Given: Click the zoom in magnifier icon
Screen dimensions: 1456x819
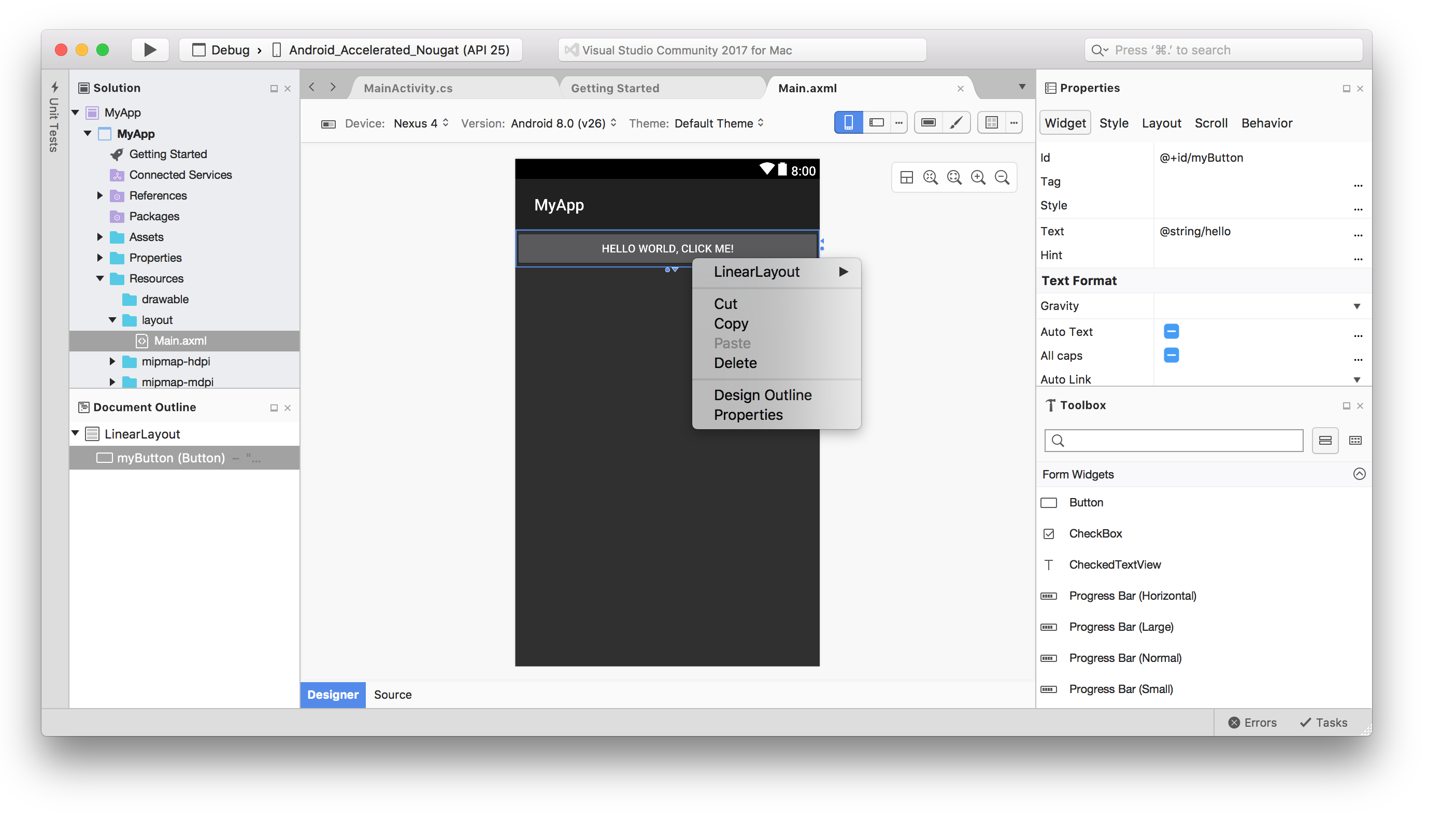Looking at the screenshot, I should [x=978, y=178].
